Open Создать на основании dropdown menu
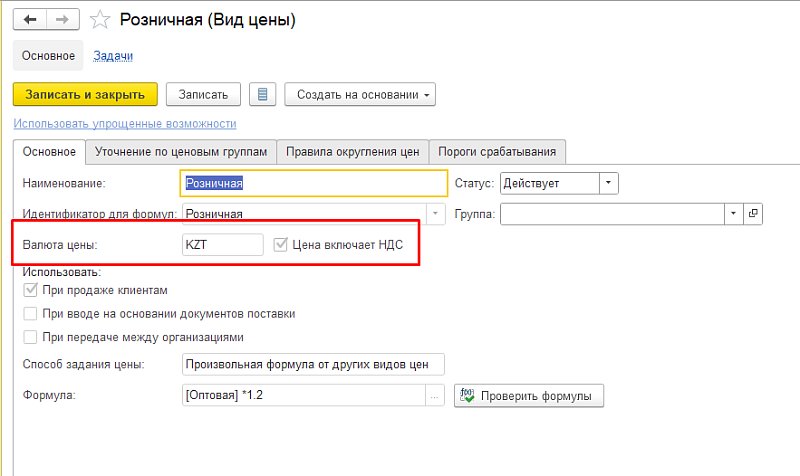800x476 pixels. (x=361, y=95)
